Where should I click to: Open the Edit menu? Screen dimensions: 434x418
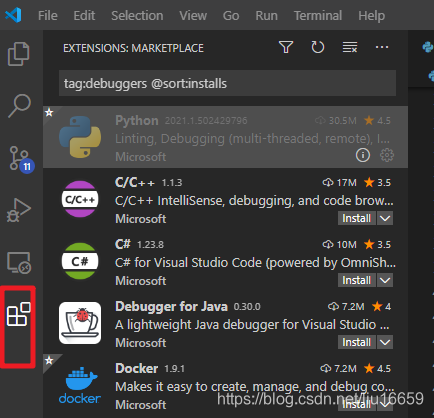pos(84,16)
